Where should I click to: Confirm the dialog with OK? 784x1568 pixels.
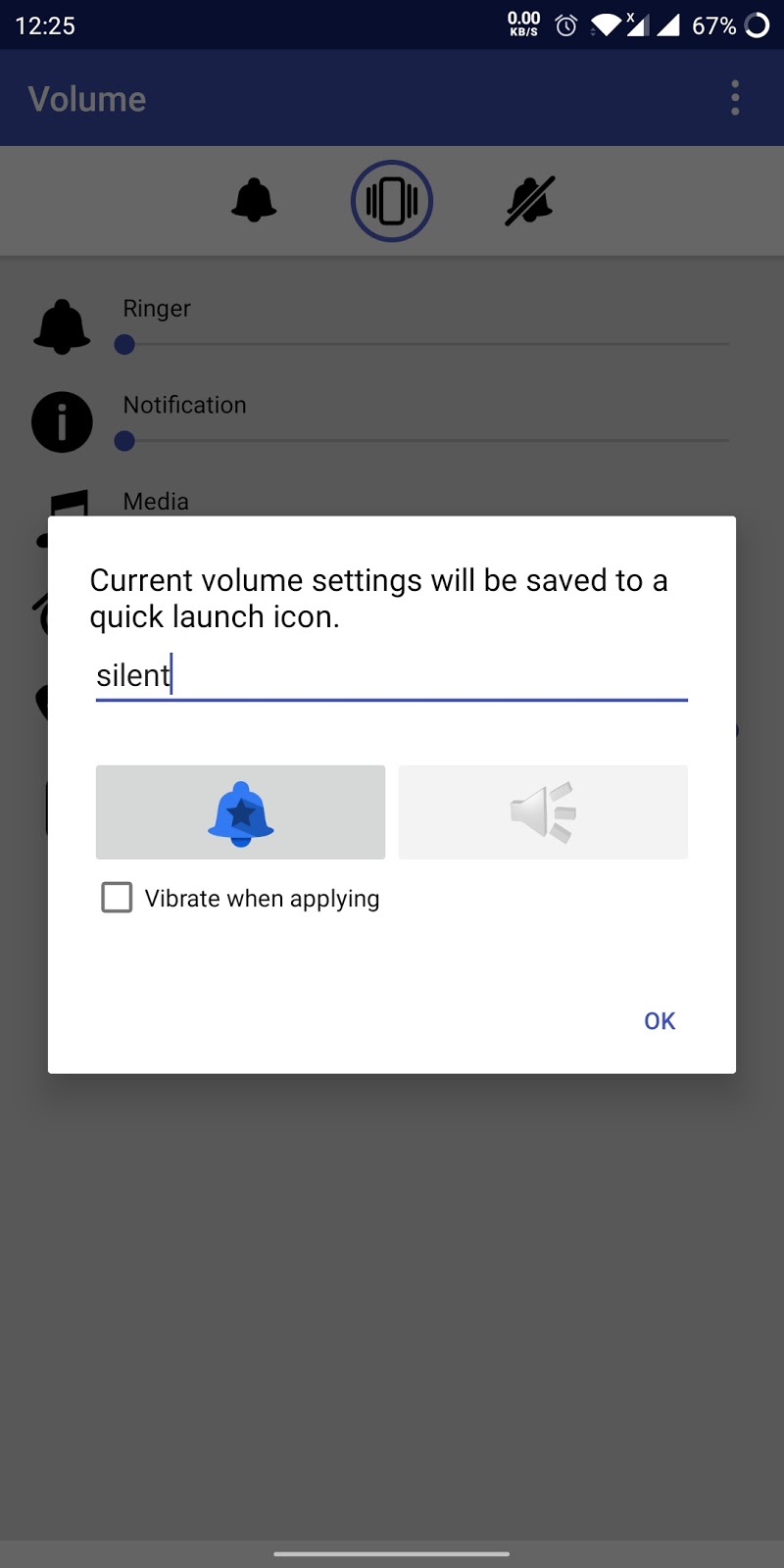tap(660, 1021)
